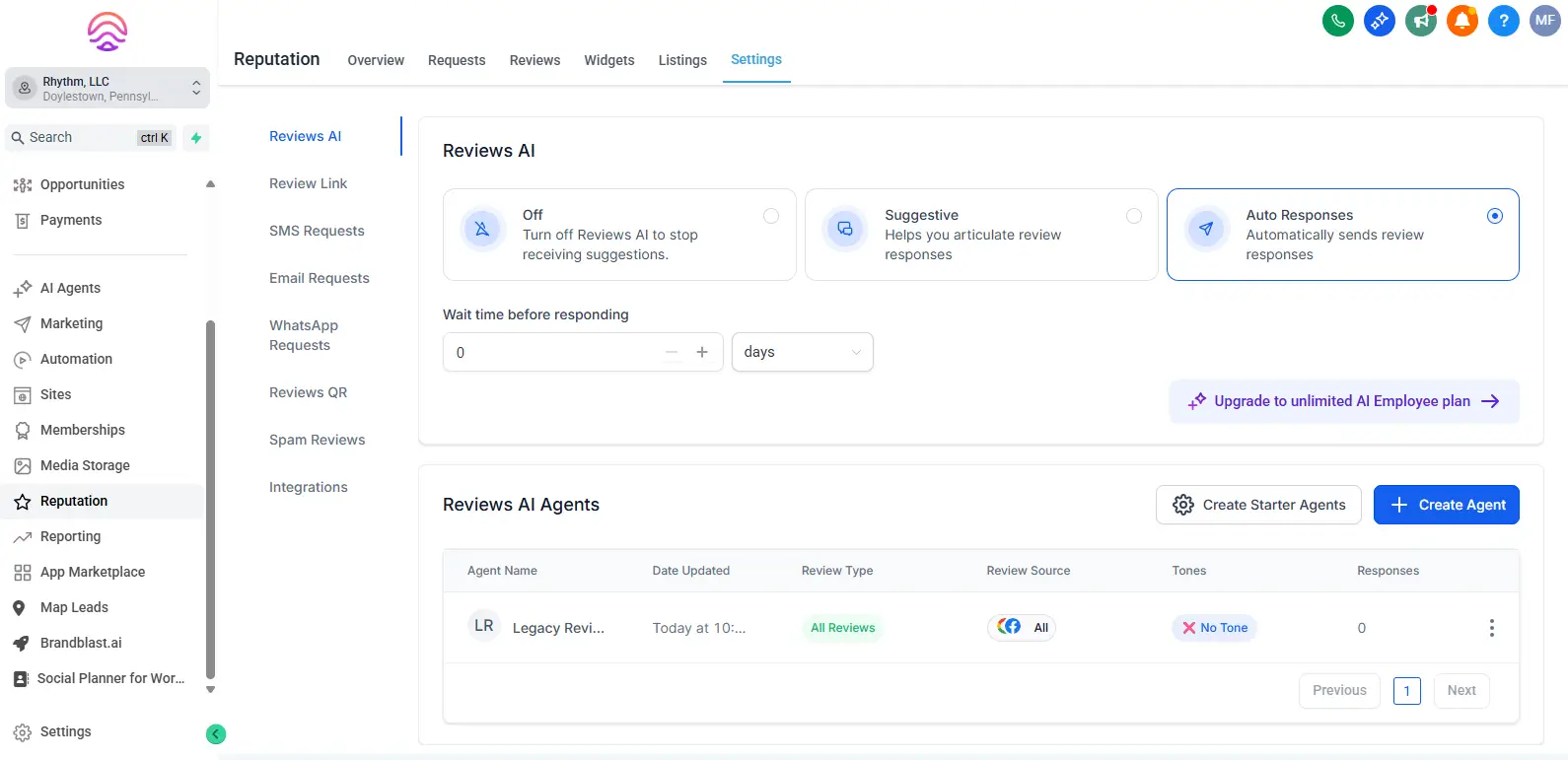Open the MF user avatar
Image resolution: width=1568 pixels, height=760 pixels.
tap(1544, 21)
